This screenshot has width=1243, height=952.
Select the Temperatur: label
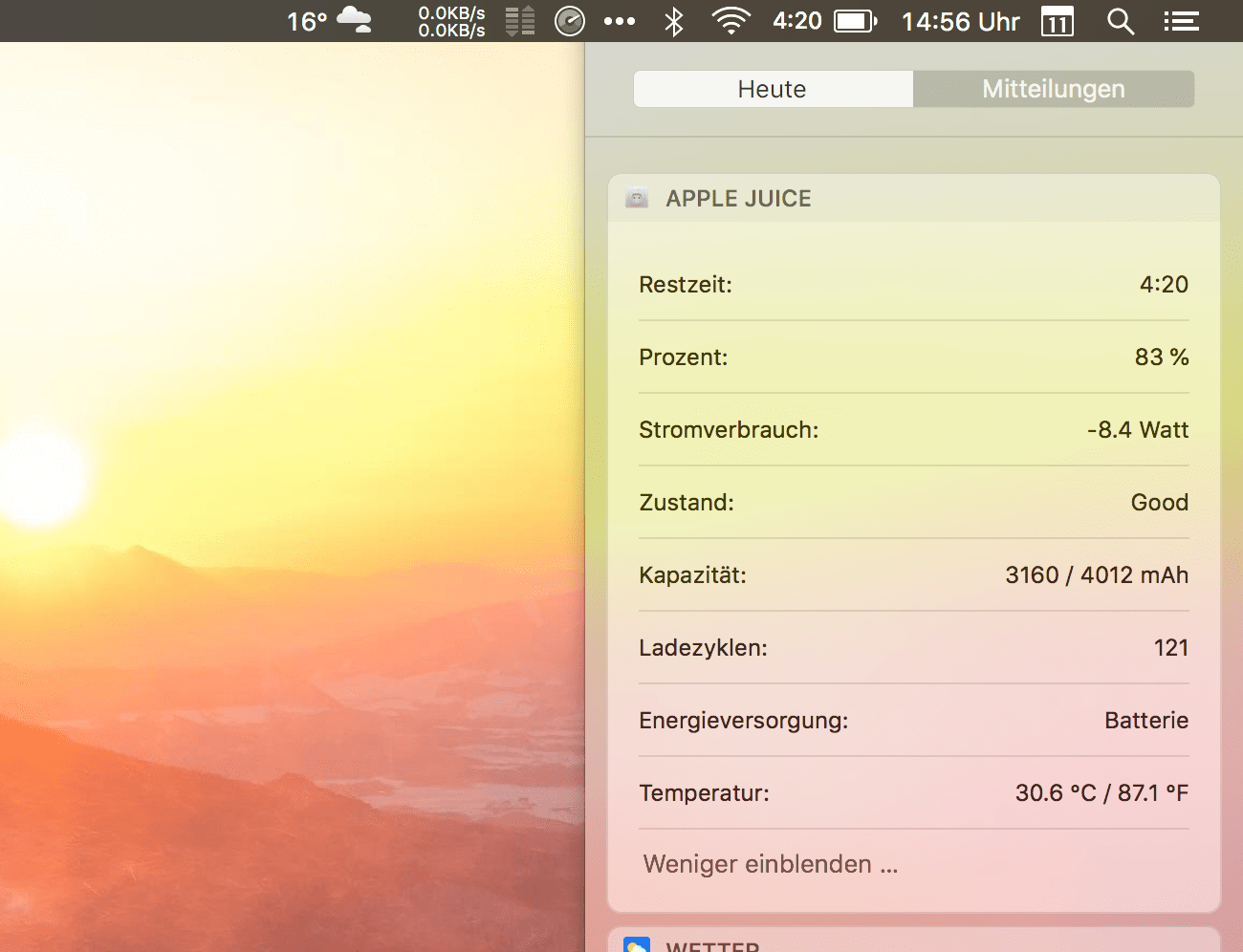pos(704,792)
